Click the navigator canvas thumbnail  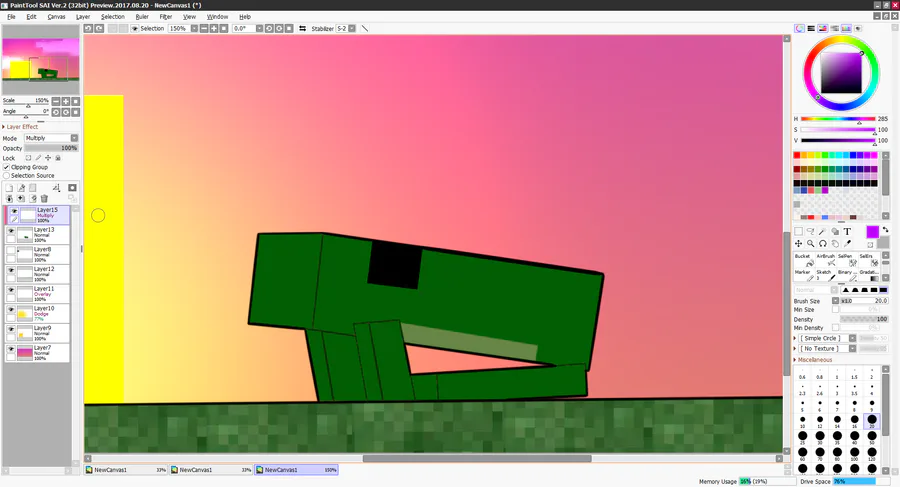pyautogui.click(x=41, y=59)
